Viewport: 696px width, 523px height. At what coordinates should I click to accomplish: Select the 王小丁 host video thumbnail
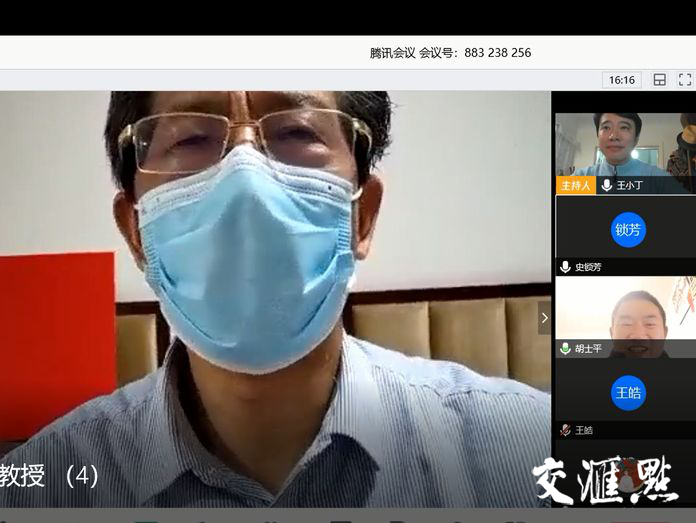625,153
